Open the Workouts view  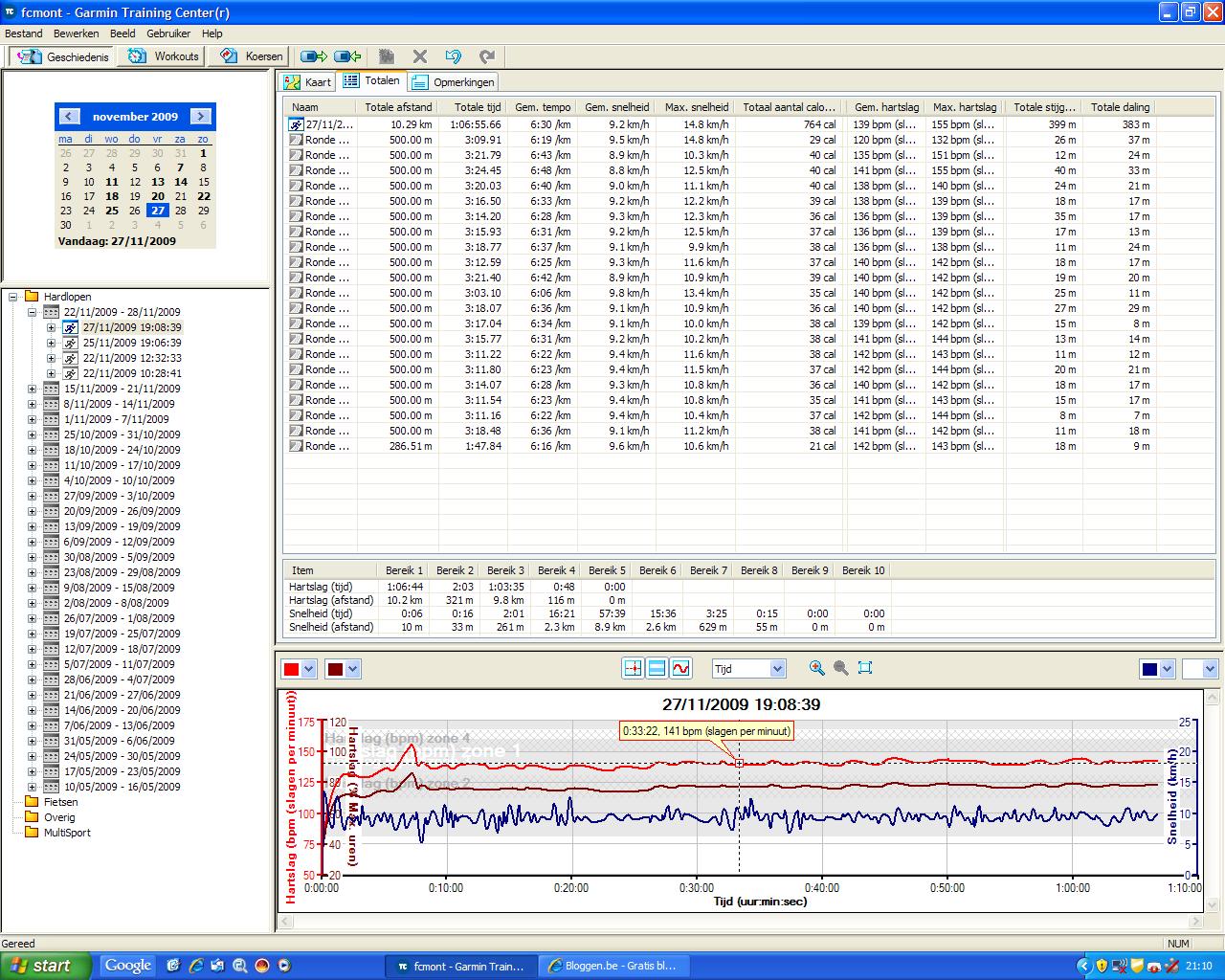tap(164, 56)
